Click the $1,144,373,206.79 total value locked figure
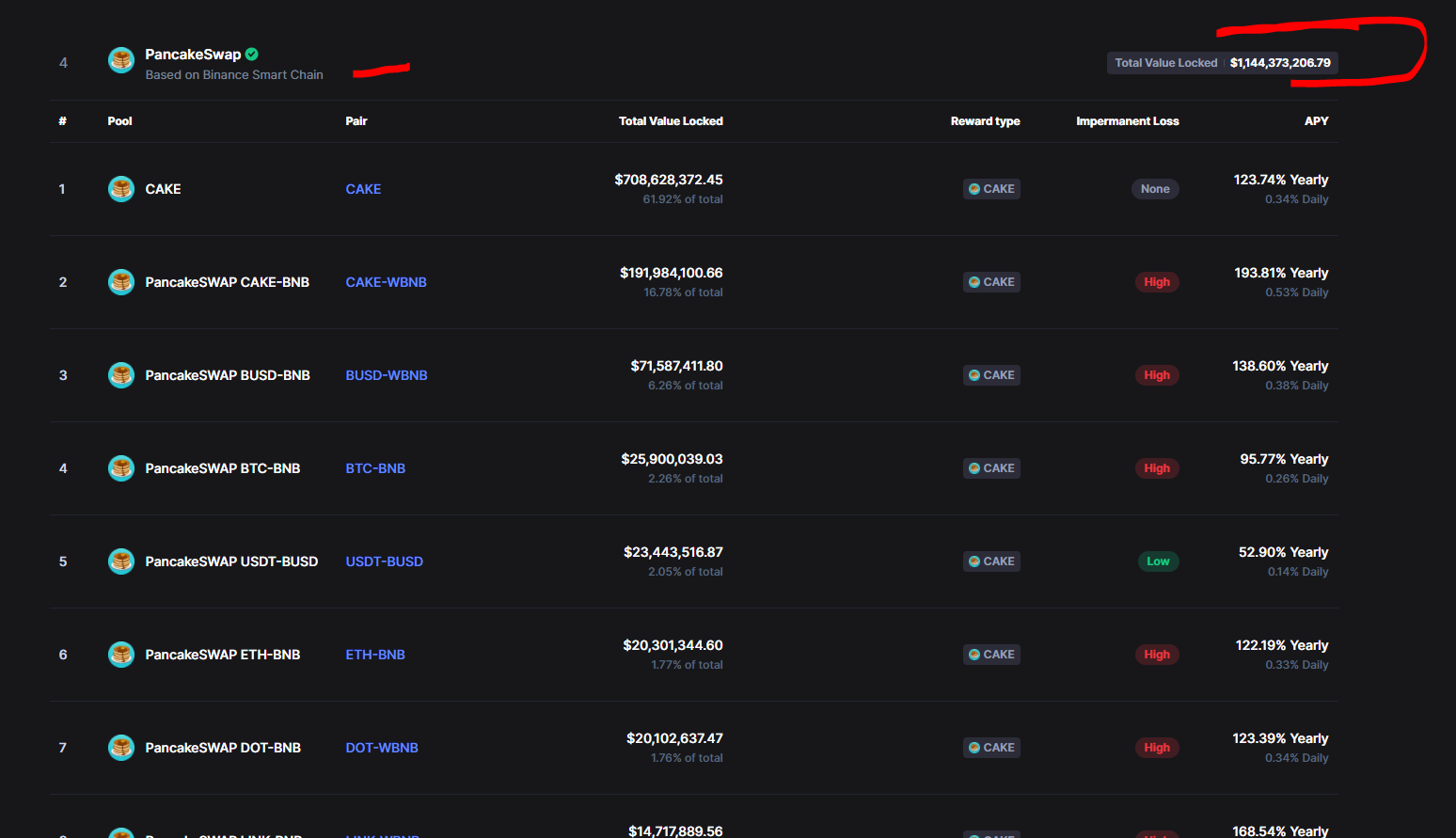This screenshot has height=838, width=1456. point(1280,63)
